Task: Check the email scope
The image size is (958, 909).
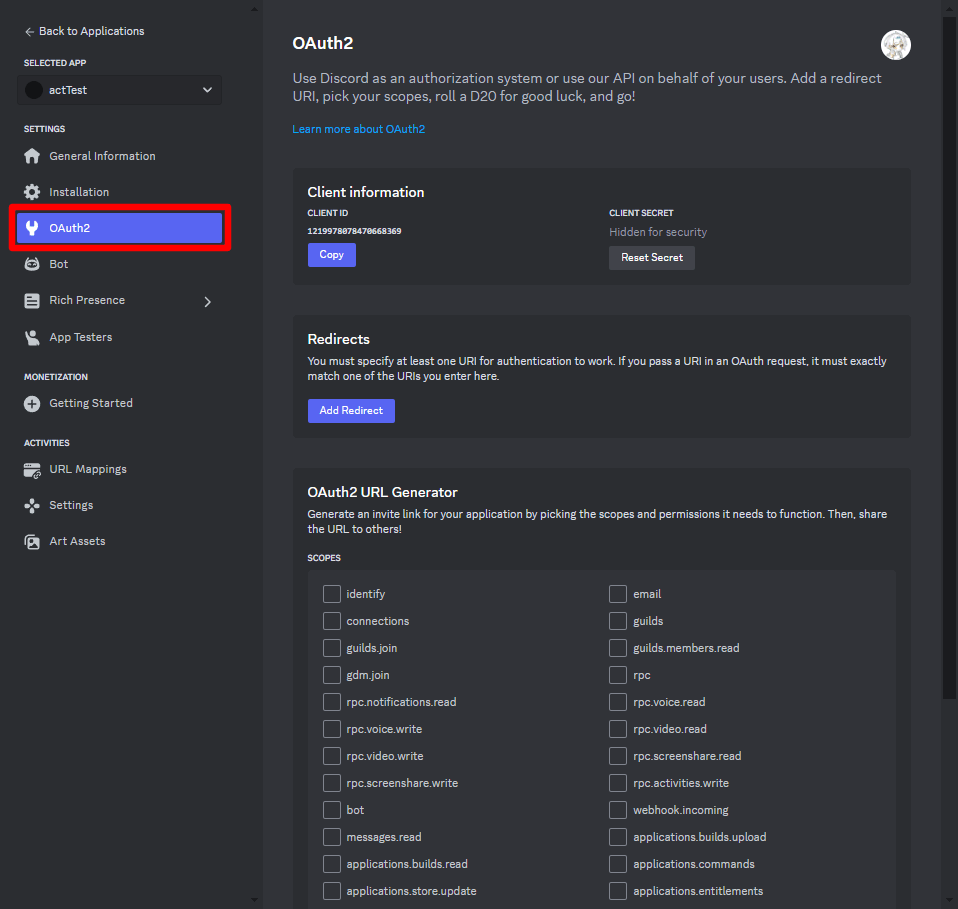Action: [618, 594]
